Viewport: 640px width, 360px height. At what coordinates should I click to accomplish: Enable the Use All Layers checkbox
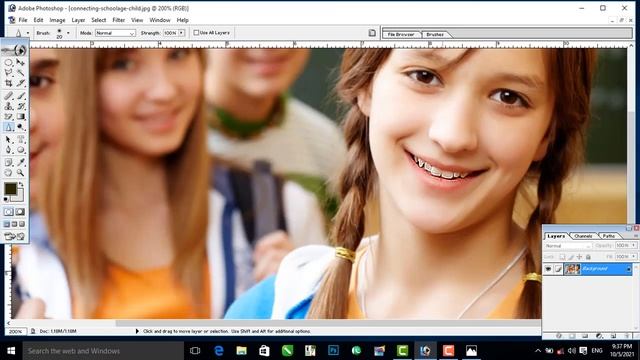pos(196,33)
